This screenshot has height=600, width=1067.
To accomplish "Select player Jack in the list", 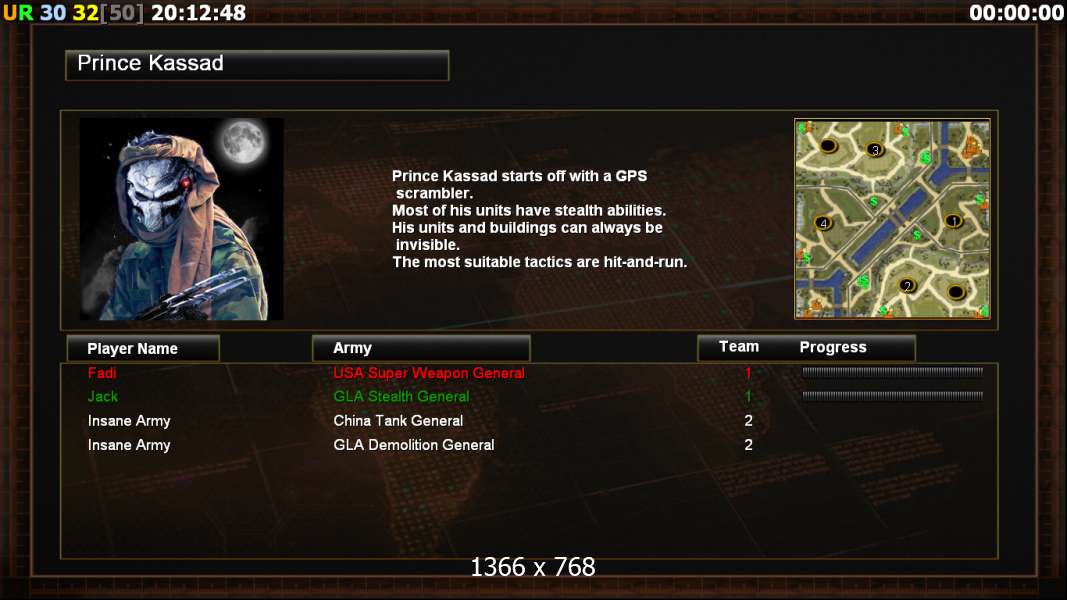I will 102,397.
